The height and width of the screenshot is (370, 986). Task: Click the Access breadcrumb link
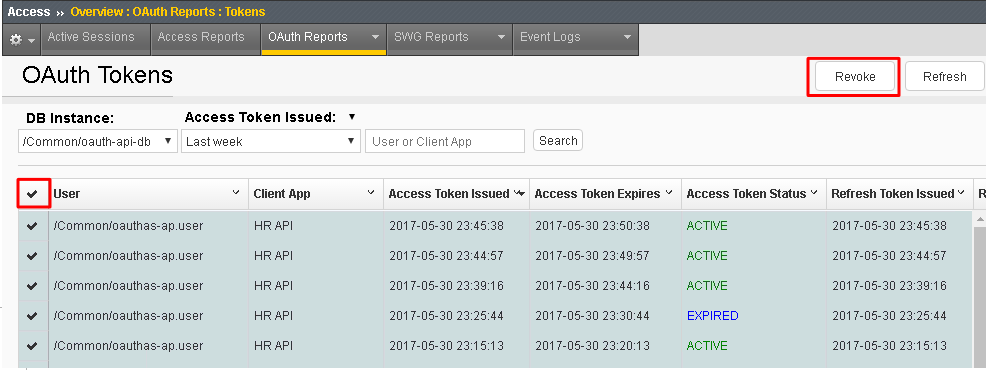29,11
